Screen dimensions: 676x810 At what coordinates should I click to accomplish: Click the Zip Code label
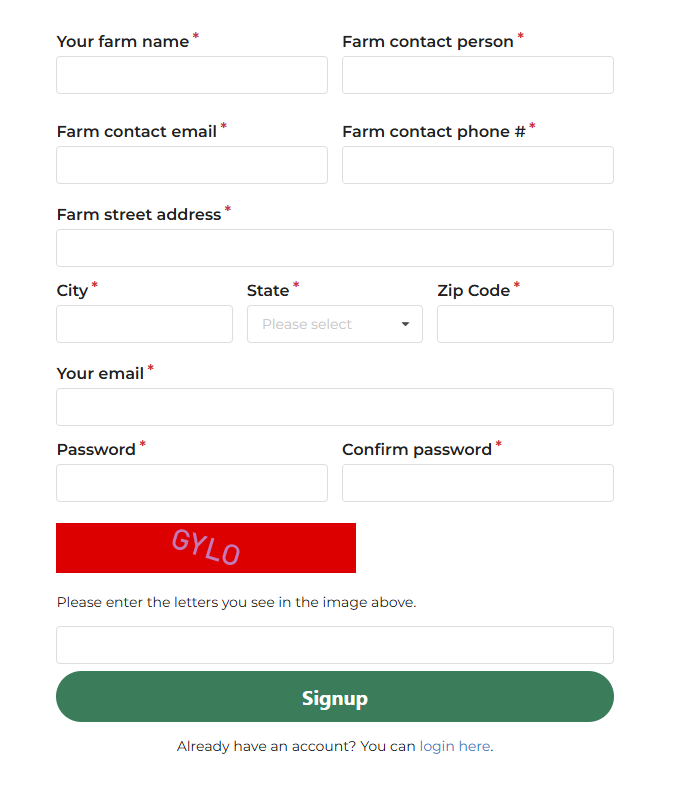click(473, 291)
